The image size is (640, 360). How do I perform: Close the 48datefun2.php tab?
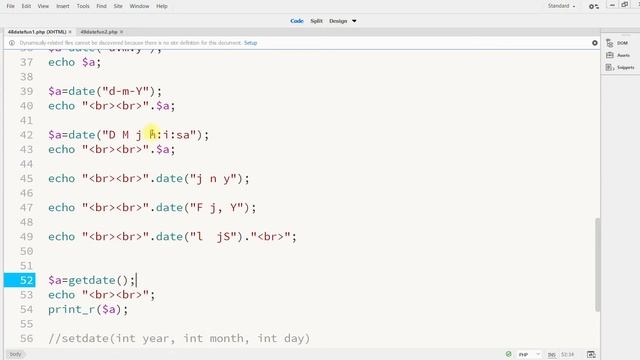click(x=121, y=32)
